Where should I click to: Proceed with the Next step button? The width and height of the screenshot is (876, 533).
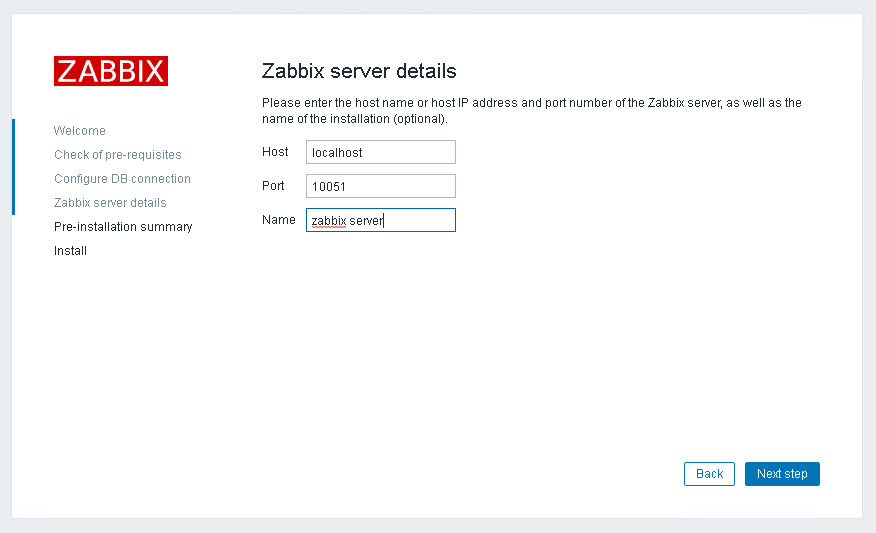pos(782,474)
